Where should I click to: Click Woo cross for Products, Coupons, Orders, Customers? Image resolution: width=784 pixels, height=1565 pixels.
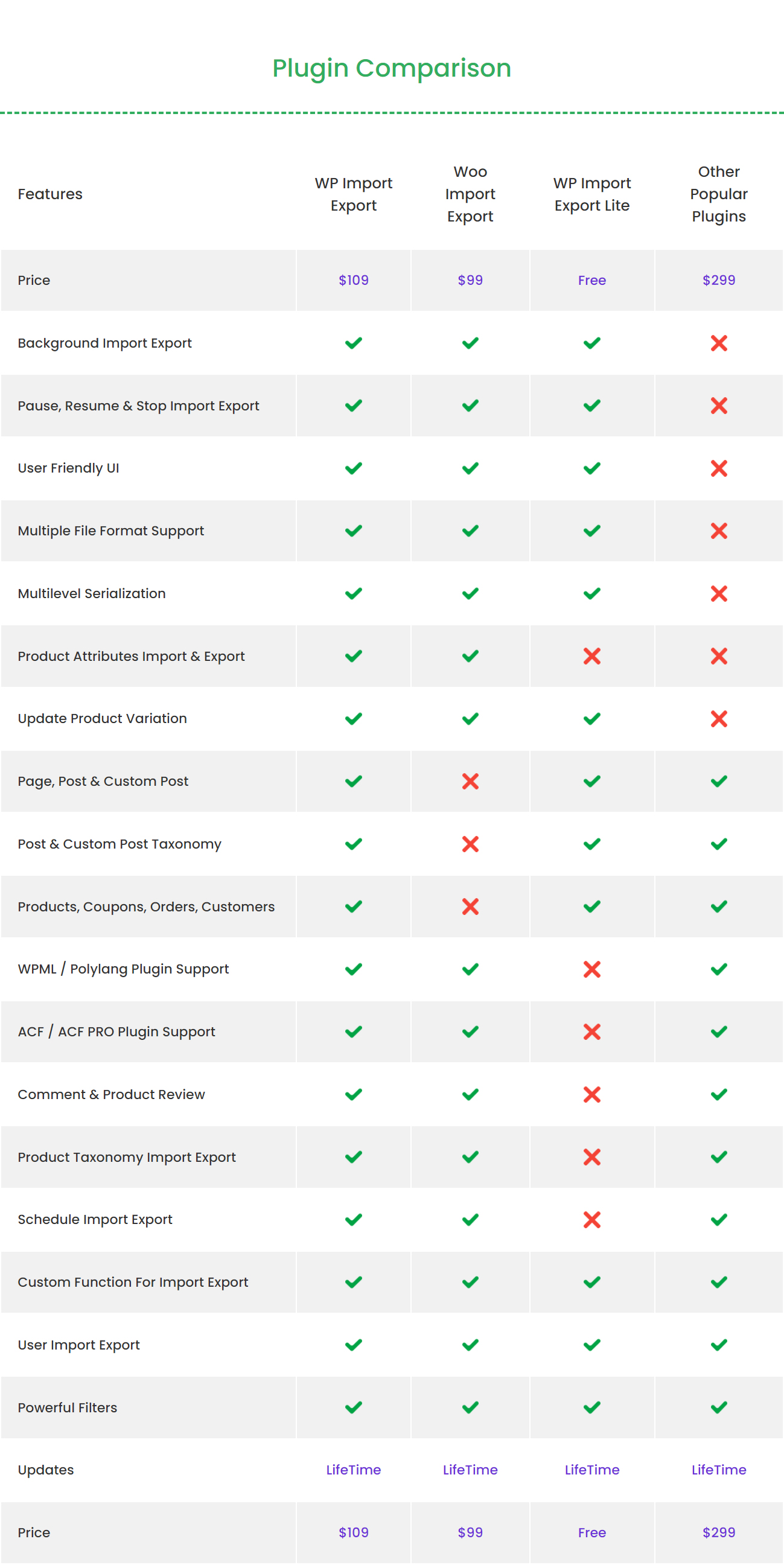[470, 907]
